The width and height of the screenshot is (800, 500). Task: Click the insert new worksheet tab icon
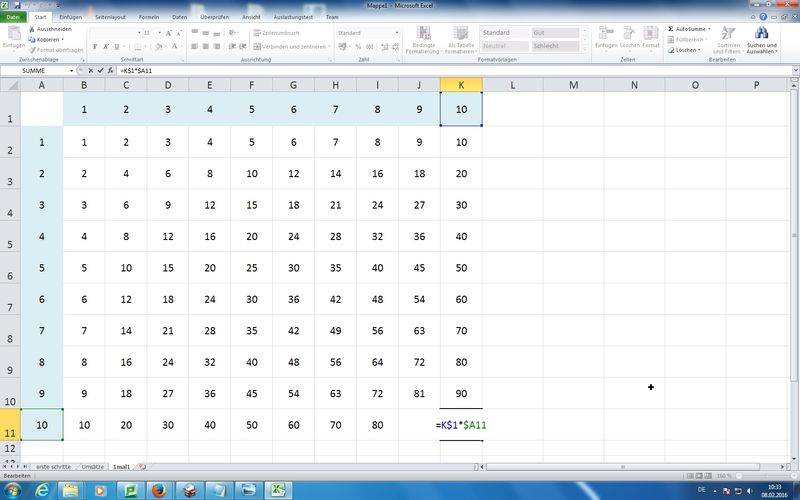pyautogui.click(x=142, y=467)
